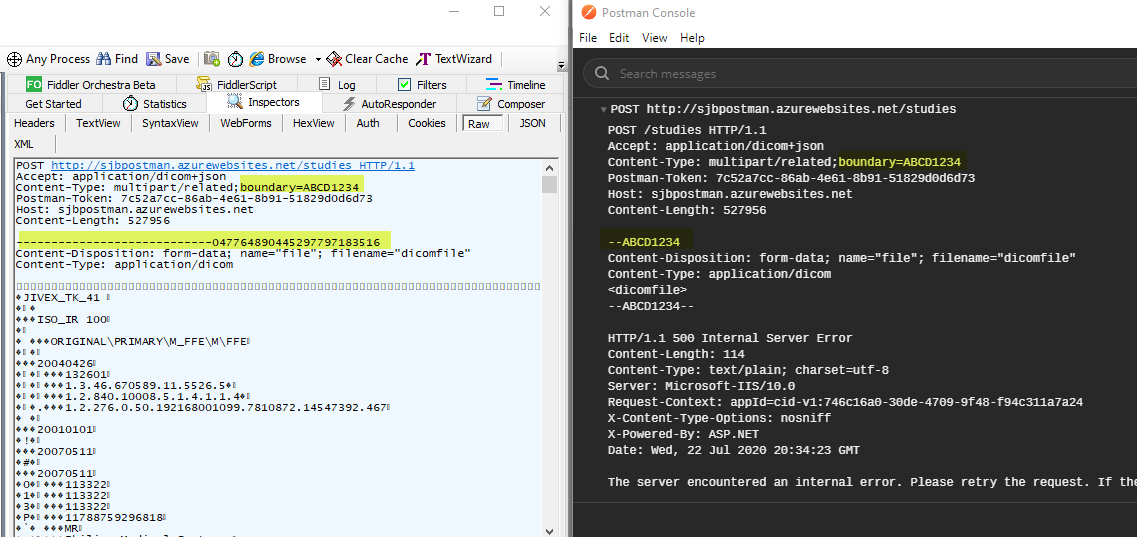The height and width of the screenshot is (537, 1137).
Task: Select the WebForms inspector tab
Action: (x=246, y=123)
